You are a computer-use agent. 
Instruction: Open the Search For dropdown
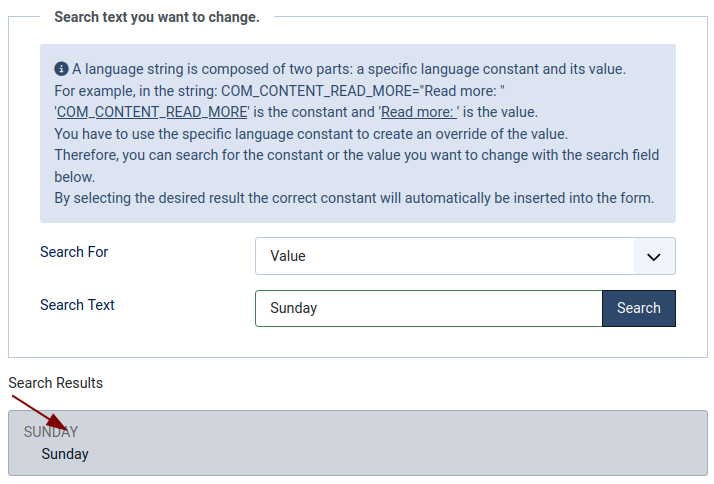tap(465, 256)
